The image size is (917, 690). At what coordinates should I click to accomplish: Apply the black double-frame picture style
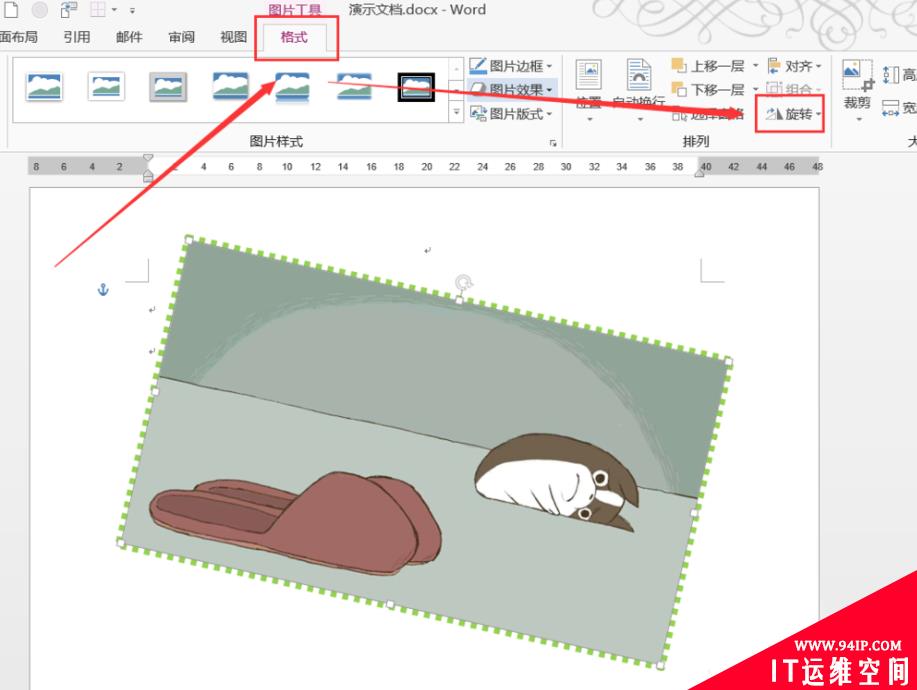pyautogui.click(x=416, y=87)
